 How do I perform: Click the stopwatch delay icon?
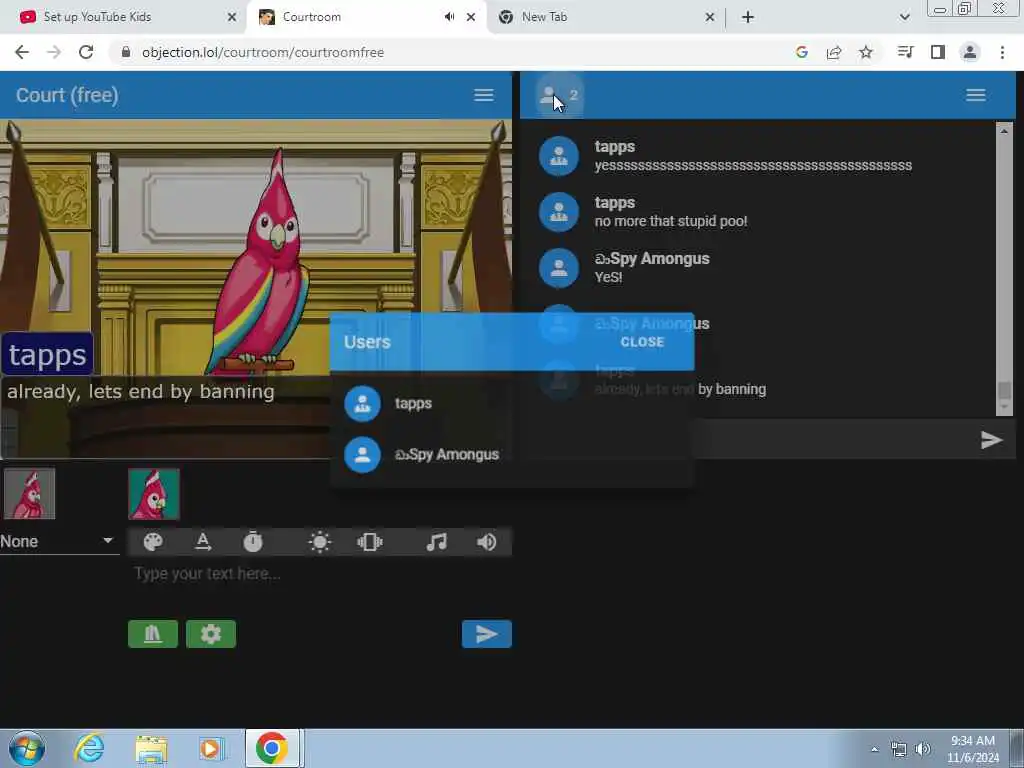(x=253, y=542)
